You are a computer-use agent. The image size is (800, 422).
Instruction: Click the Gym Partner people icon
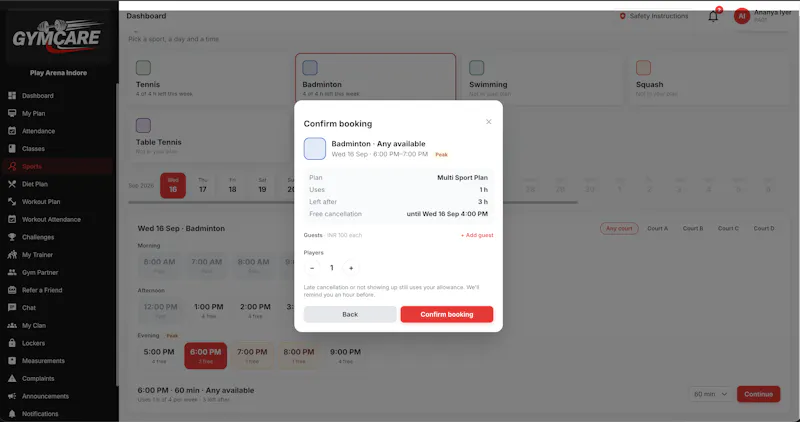pyautogui.click(x=12, y=272)
